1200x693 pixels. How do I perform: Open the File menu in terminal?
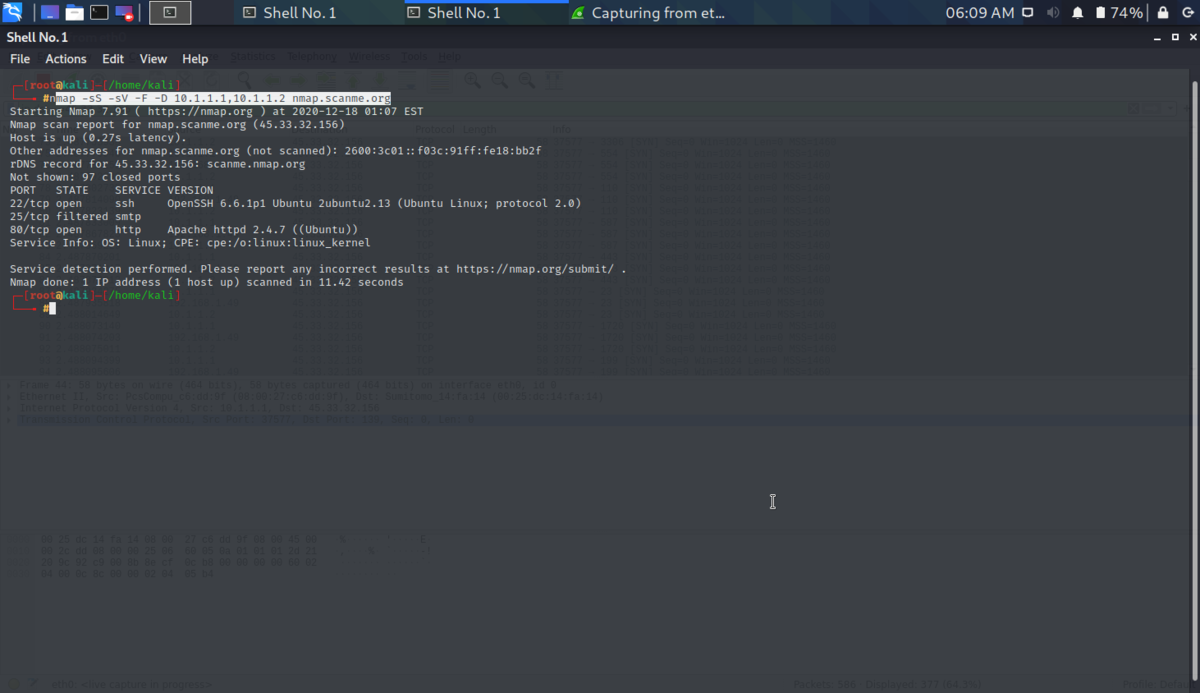pyautogui.click(x=20, y=59)
